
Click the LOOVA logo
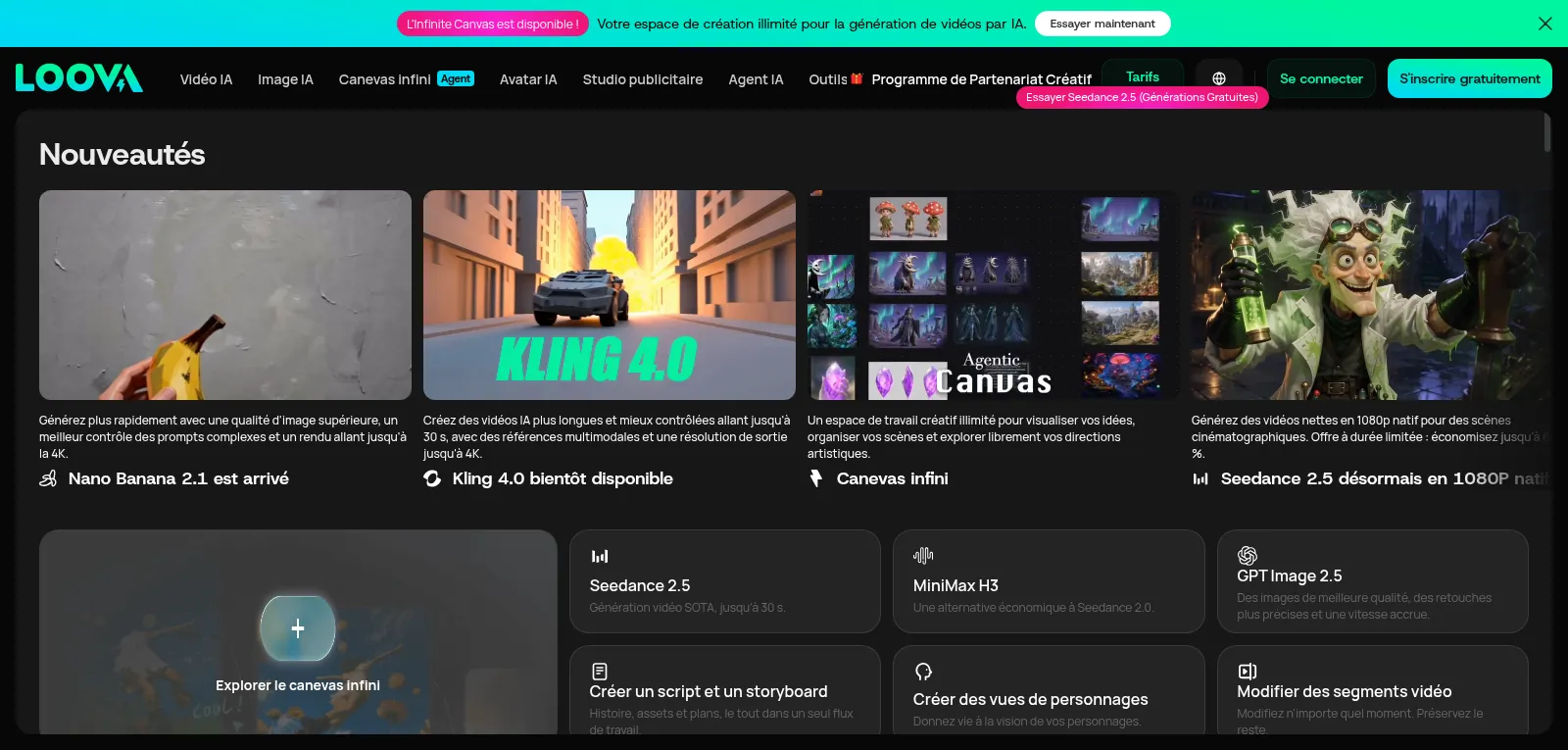click(79, 78)
